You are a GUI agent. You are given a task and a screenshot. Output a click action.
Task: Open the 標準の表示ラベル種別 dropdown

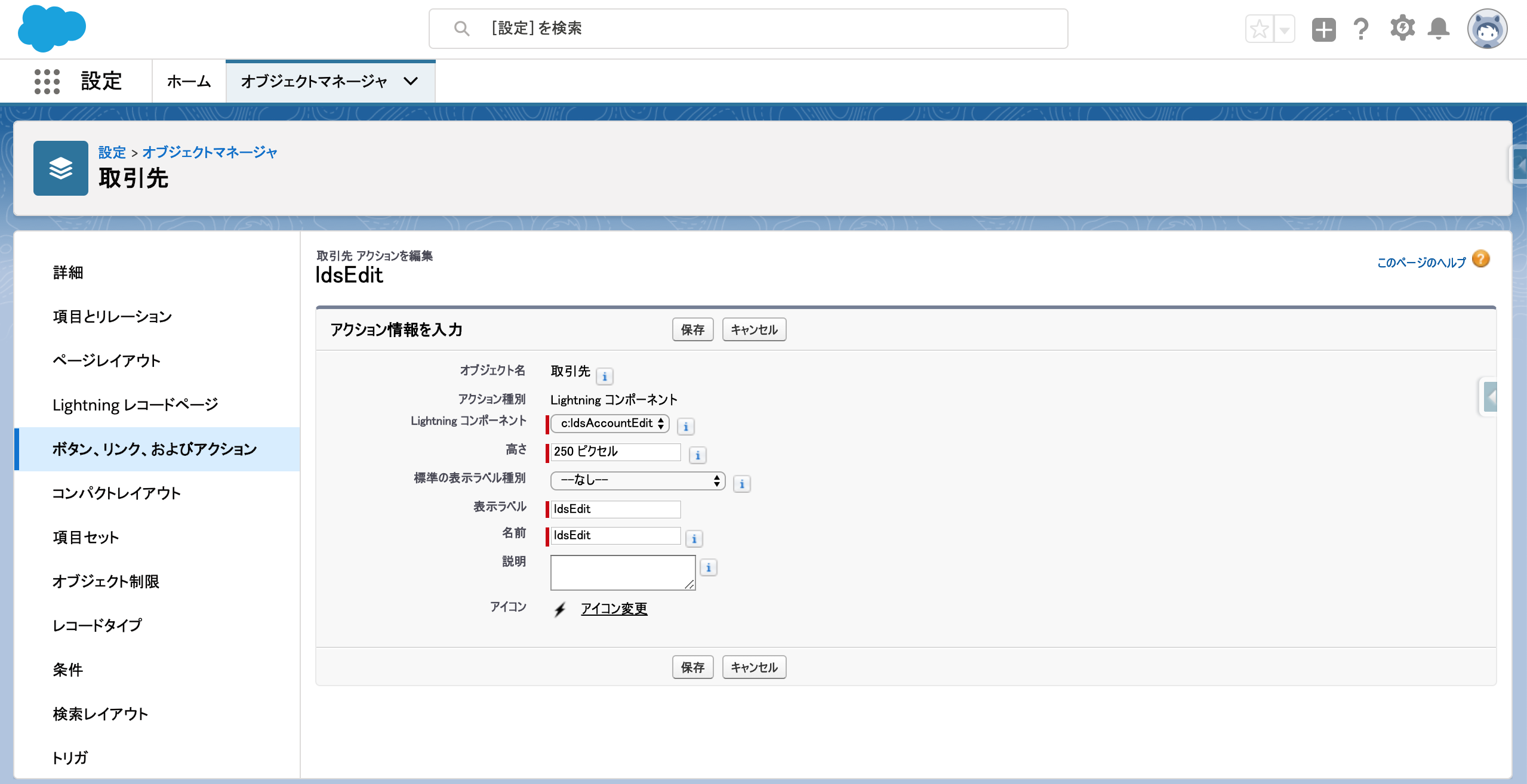(638, 480)
